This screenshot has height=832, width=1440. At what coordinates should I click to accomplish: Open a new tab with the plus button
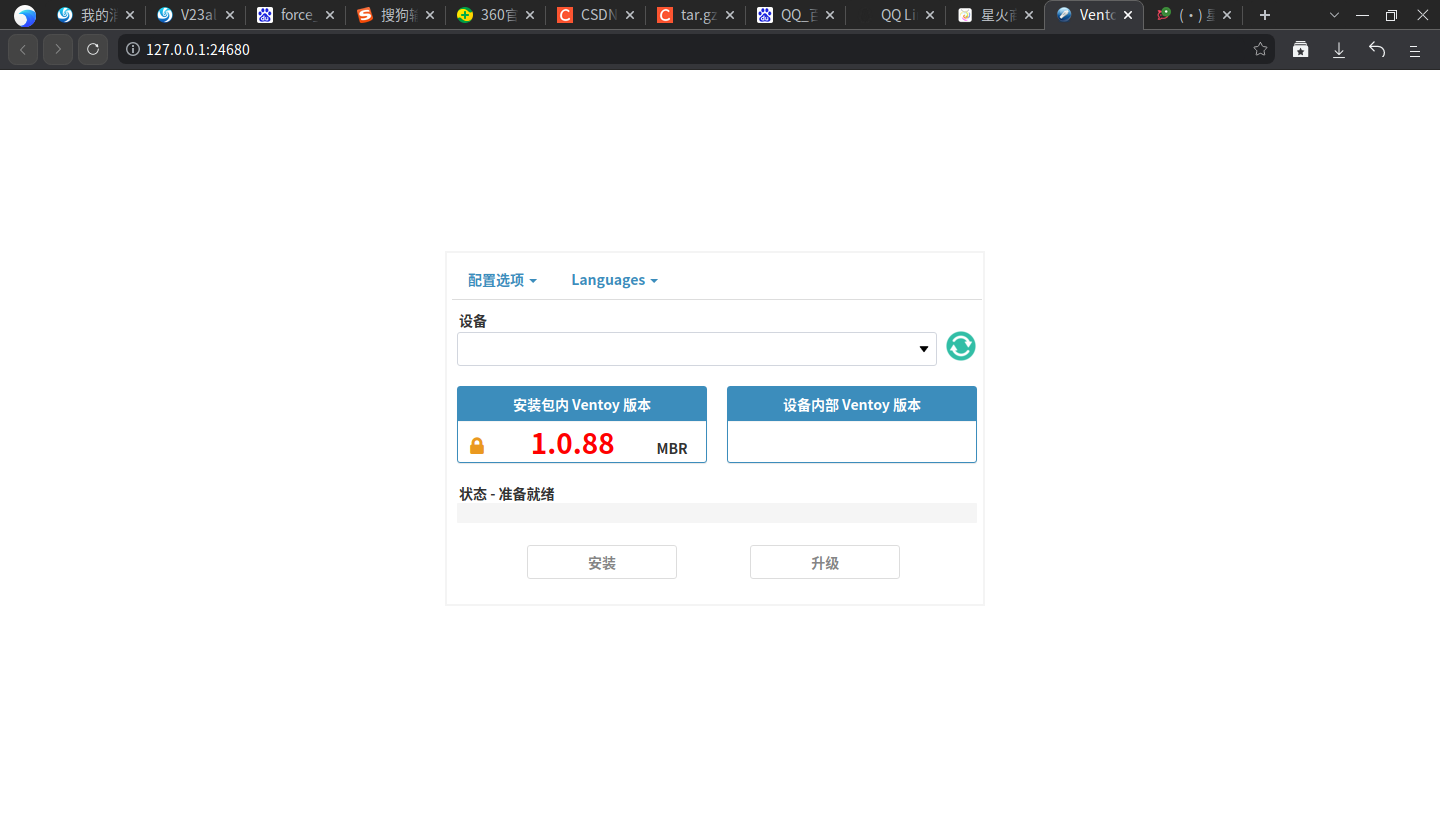[1265, 15]
